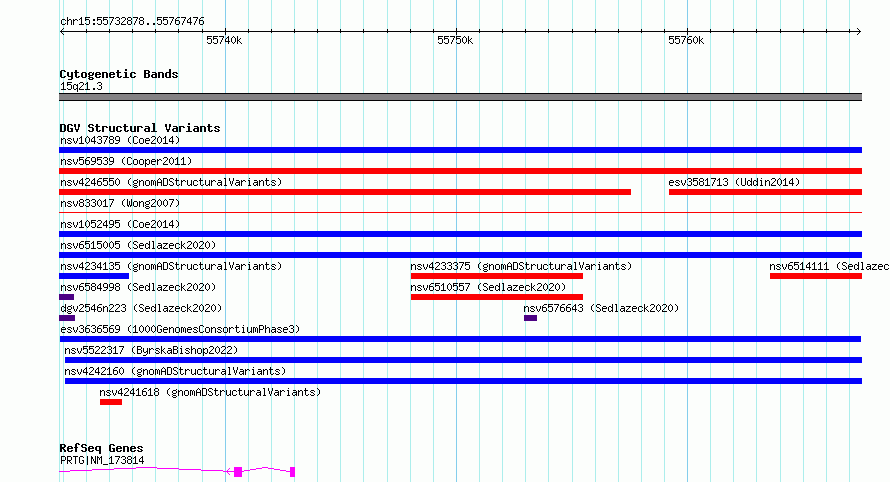Open dgv2546n223 (Sedlazeck2020) label

pos(141,308)
